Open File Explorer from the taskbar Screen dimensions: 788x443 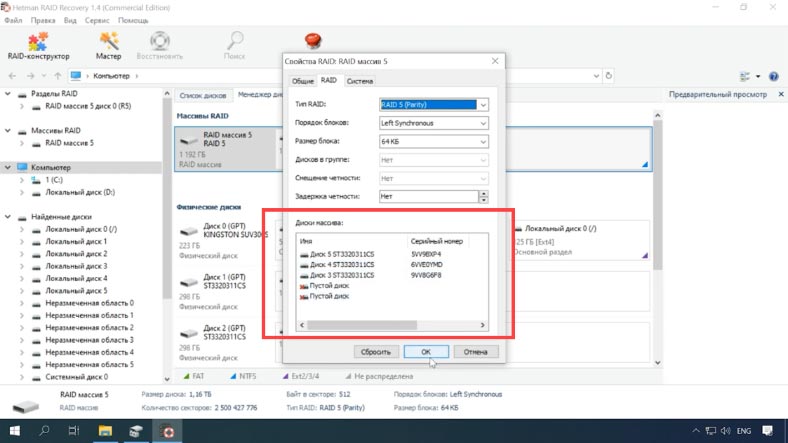(x=105, y=431)
